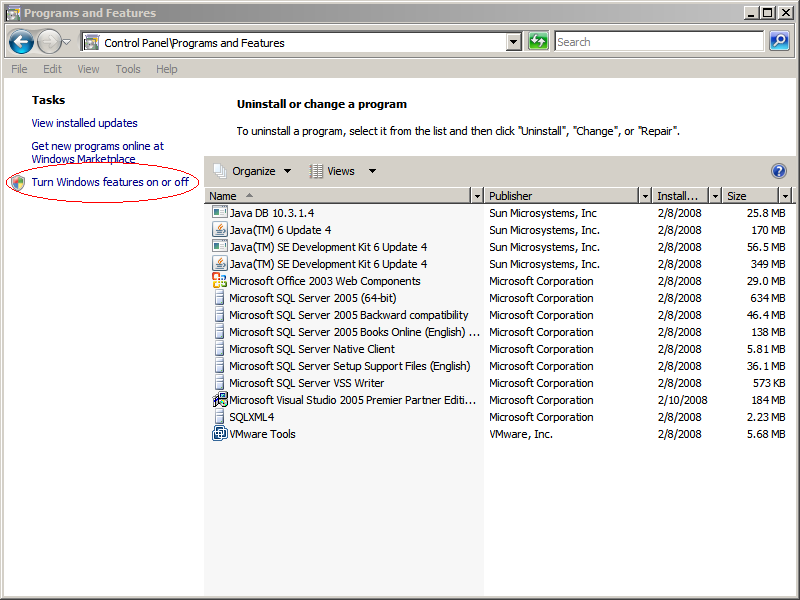Viewport: 800px width, 600px height.
Task: Click the address bar Control Panel icon
Action: 91,42
